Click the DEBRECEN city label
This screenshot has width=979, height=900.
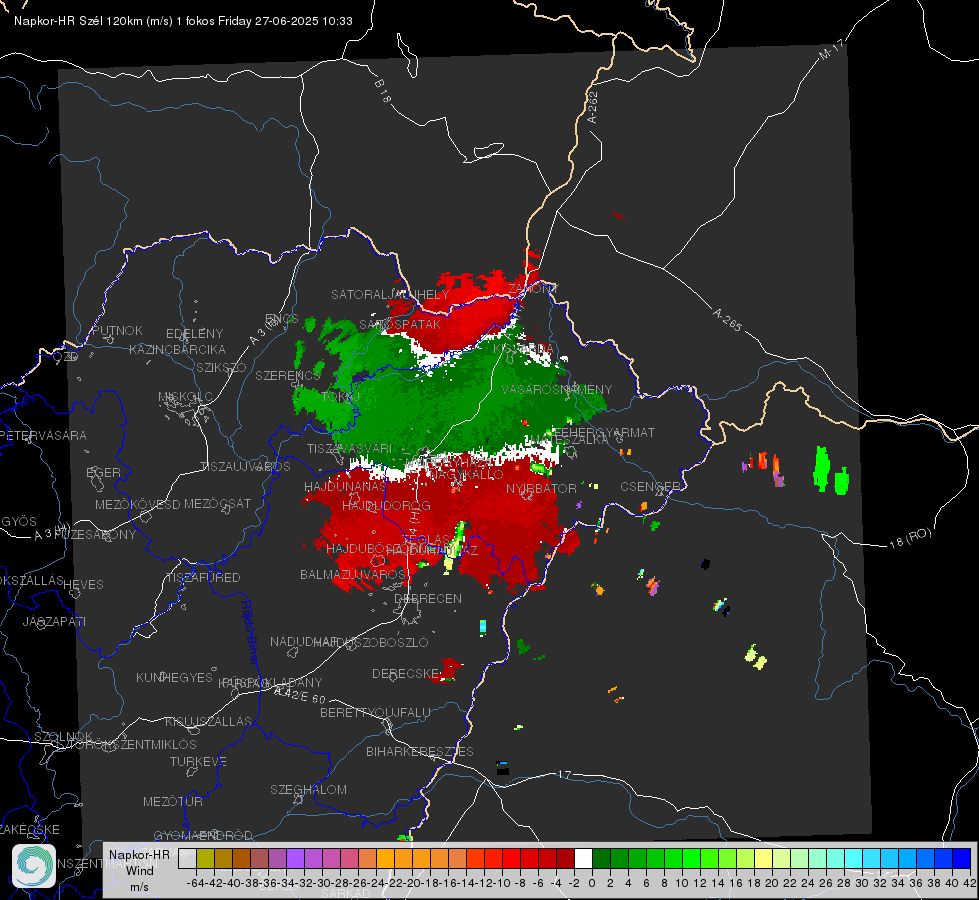(428, 598)
